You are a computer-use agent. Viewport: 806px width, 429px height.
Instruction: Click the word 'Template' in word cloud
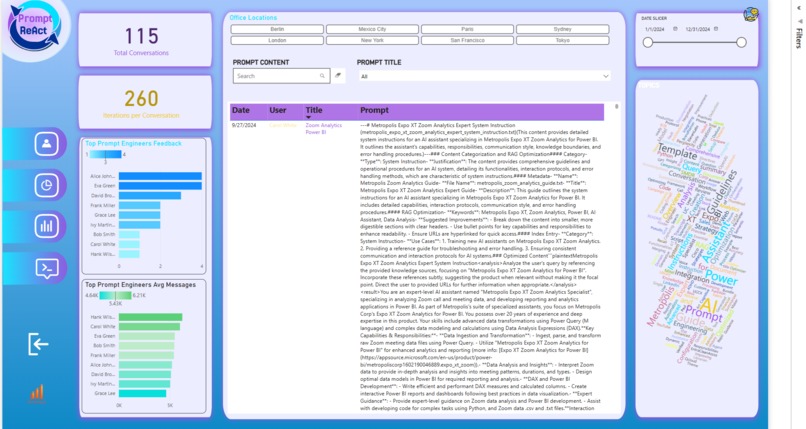(677, 151)
